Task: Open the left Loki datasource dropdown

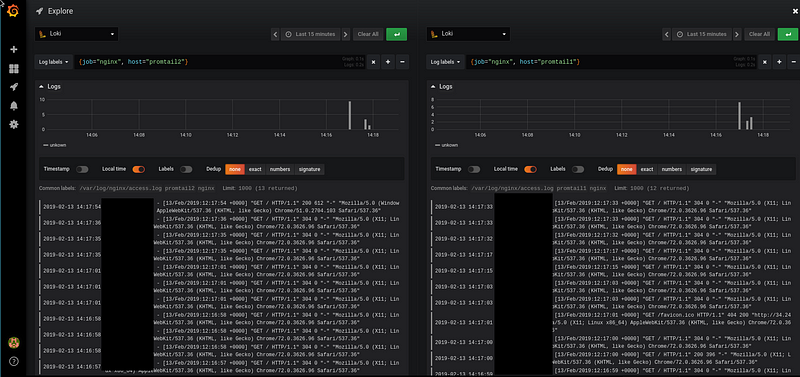Action: point(77,34)
